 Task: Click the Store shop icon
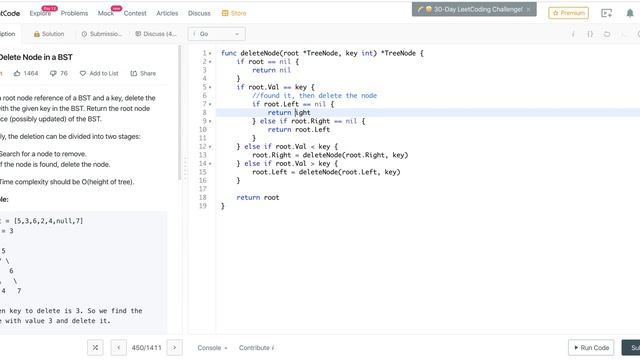pyautogui.click(x=225, y=13)
